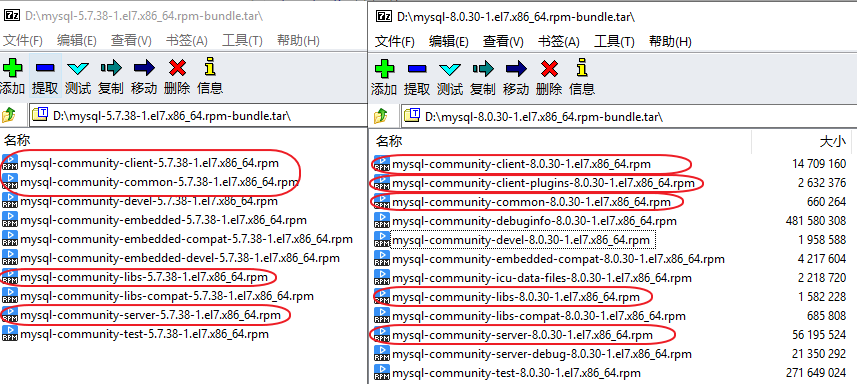The image size is (857, 384).
Task: Click size value 14 709 160
Action: point(819,164)
